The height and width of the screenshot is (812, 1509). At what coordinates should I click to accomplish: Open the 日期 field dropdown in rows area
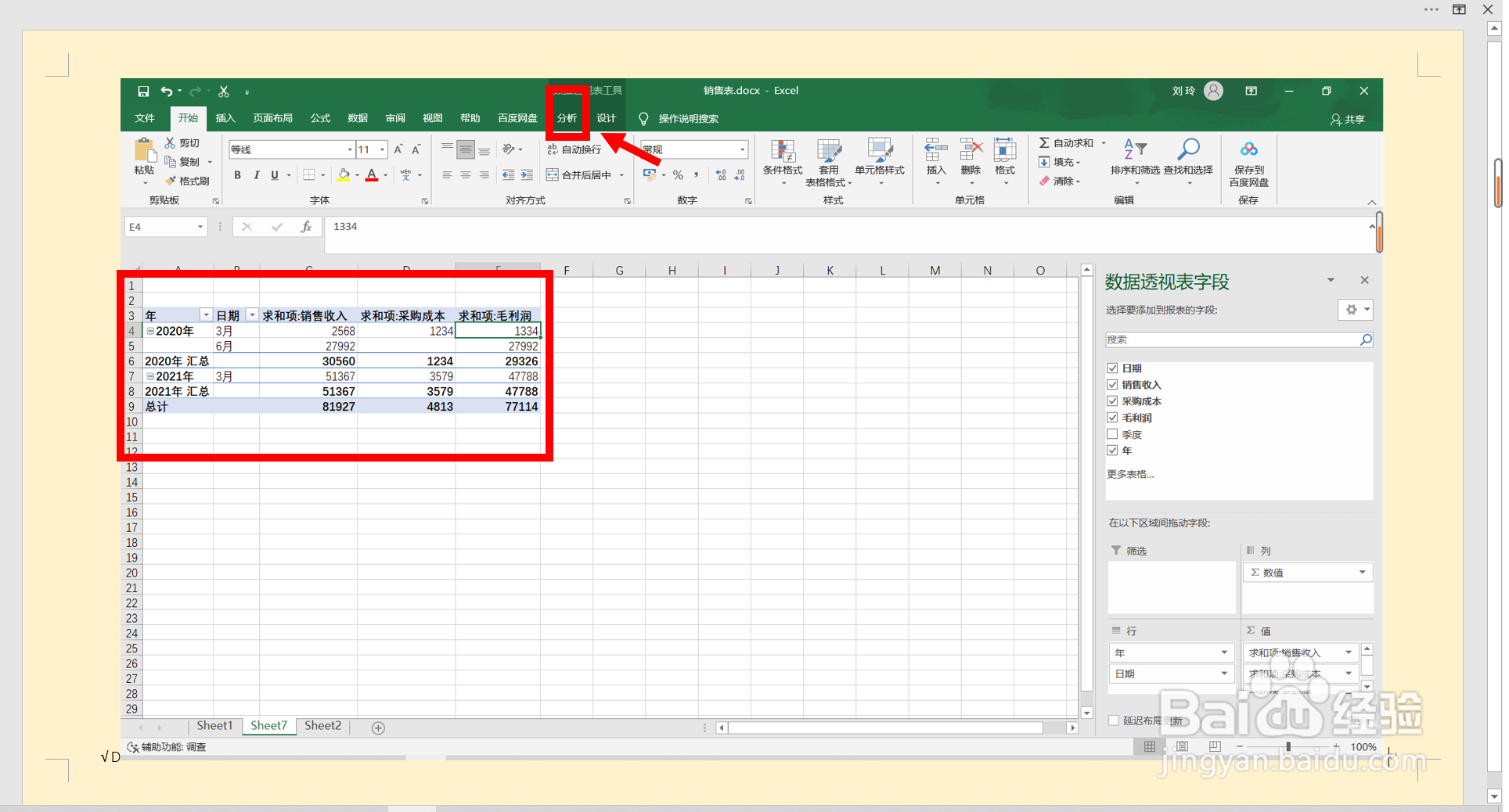pos(1224,674)
